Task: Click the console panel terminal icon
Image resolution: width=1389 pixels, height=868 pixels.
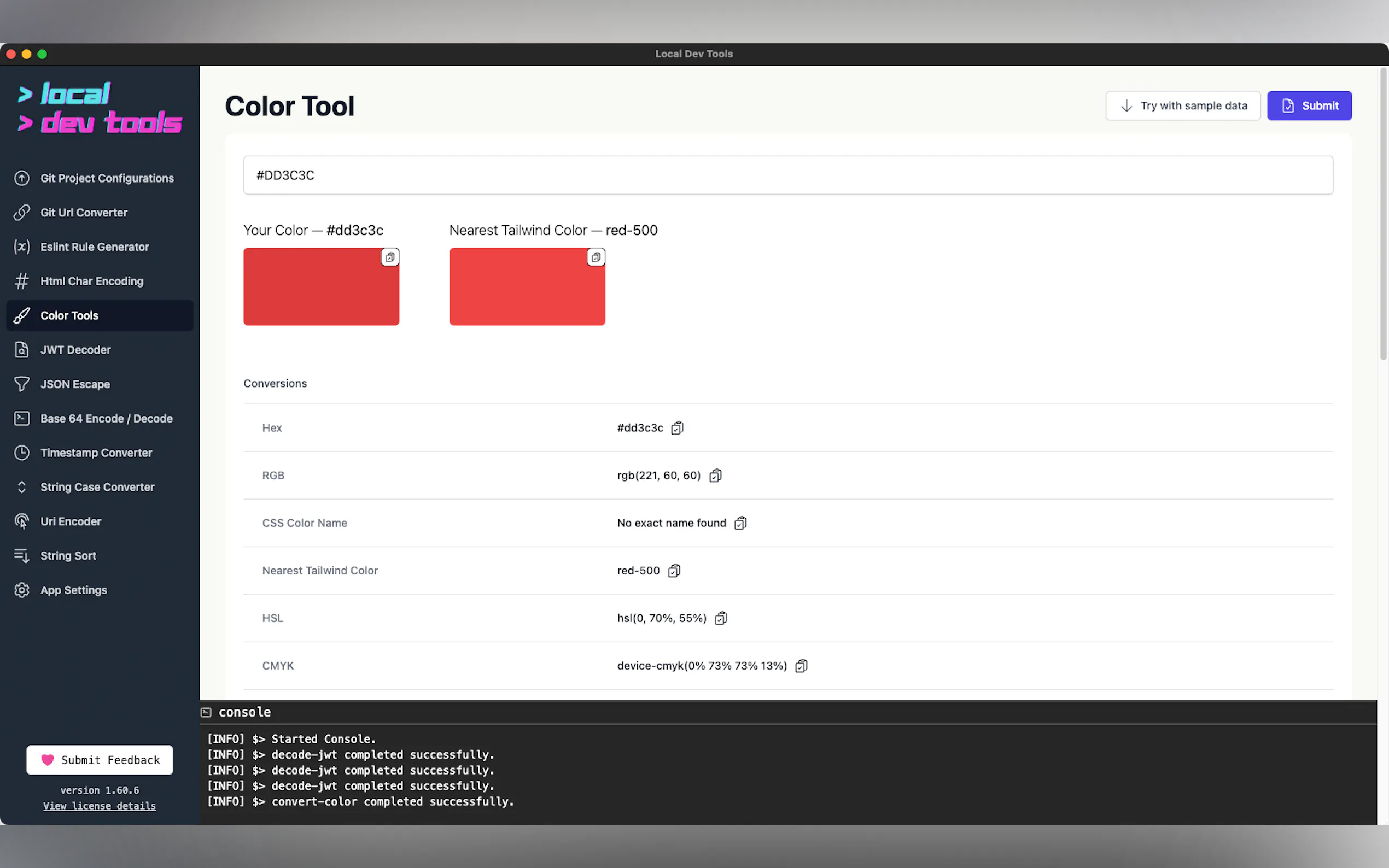Action: (206, 712)
